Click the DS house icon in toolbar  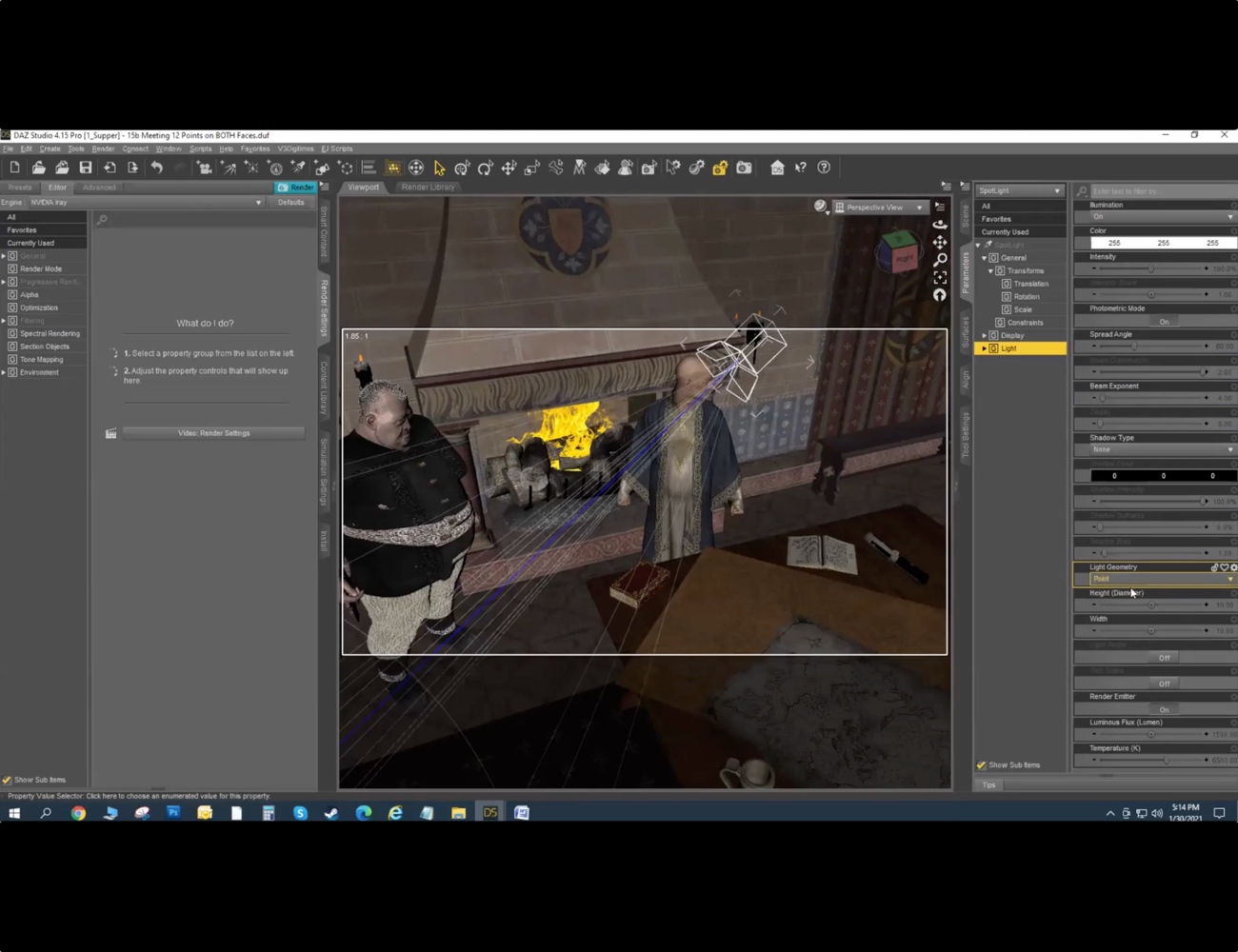click(x=777, y=168)
